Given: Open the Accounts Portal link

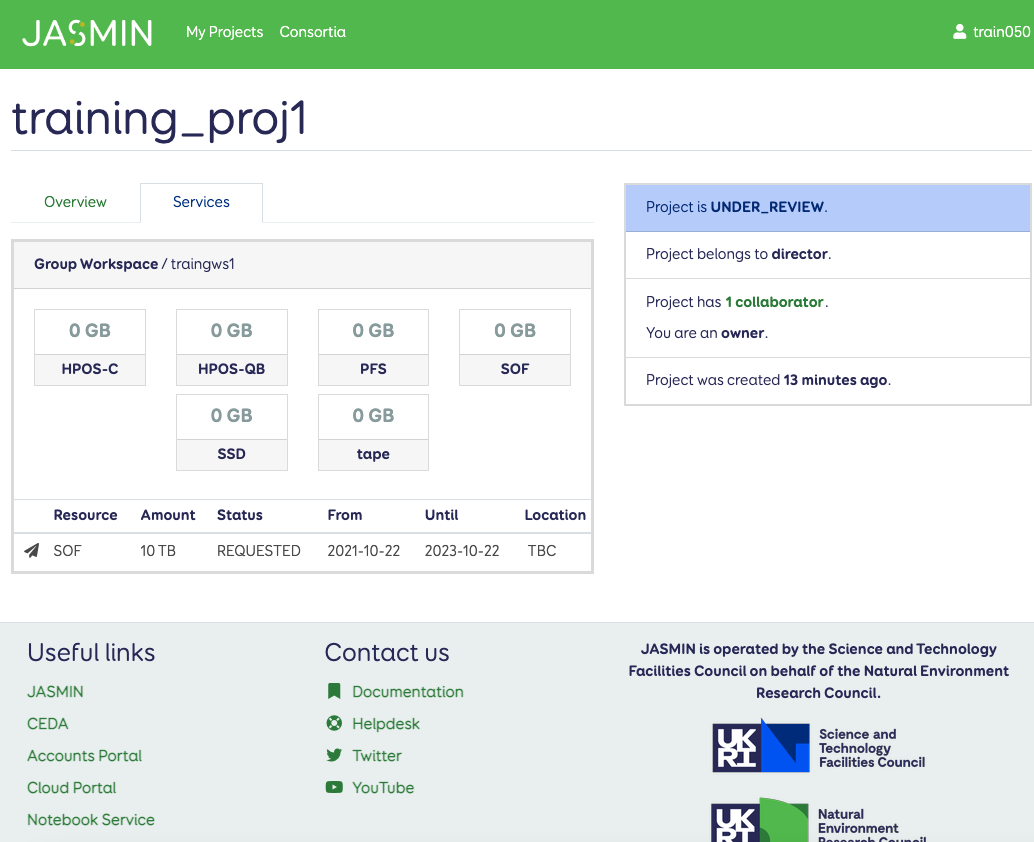Looking at the screenshot, I should click(x=85, y=756).
